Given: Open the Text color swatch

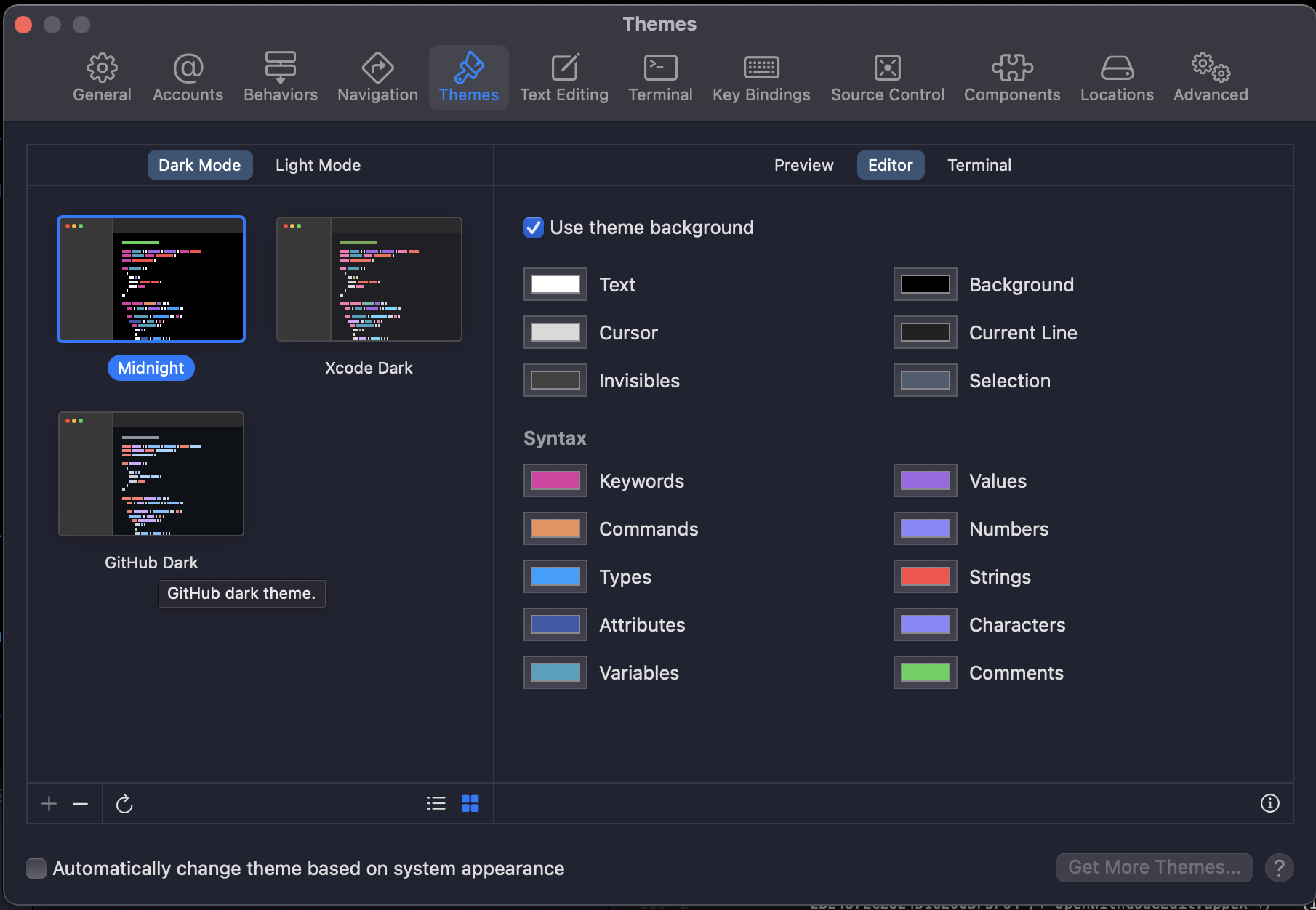Looking at the screenshot, I should click(555, 284).
